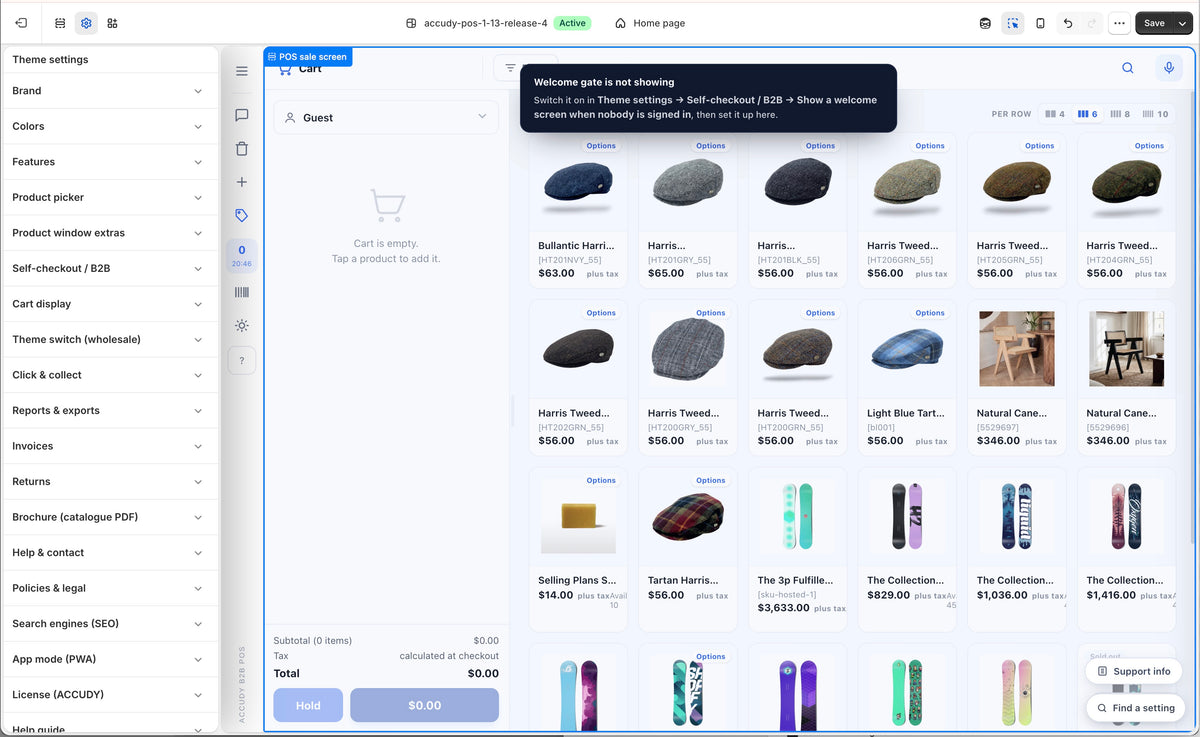Click Options badge on Selling Plans S... card
The height and width of the screenshot is (737, 1200).
pos(601,480)
